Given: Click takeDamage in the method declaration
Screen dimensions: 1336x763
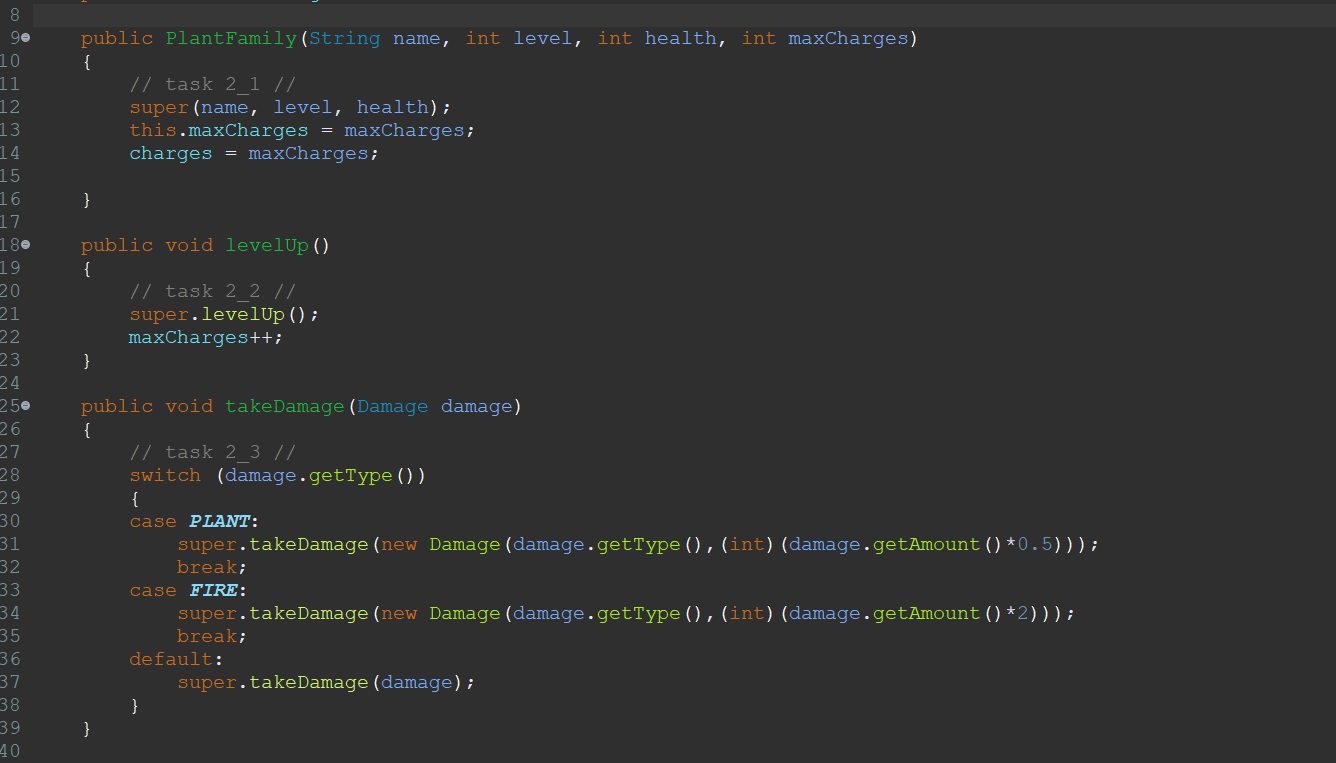Looking at the screenshot, I should pos(285,406).
